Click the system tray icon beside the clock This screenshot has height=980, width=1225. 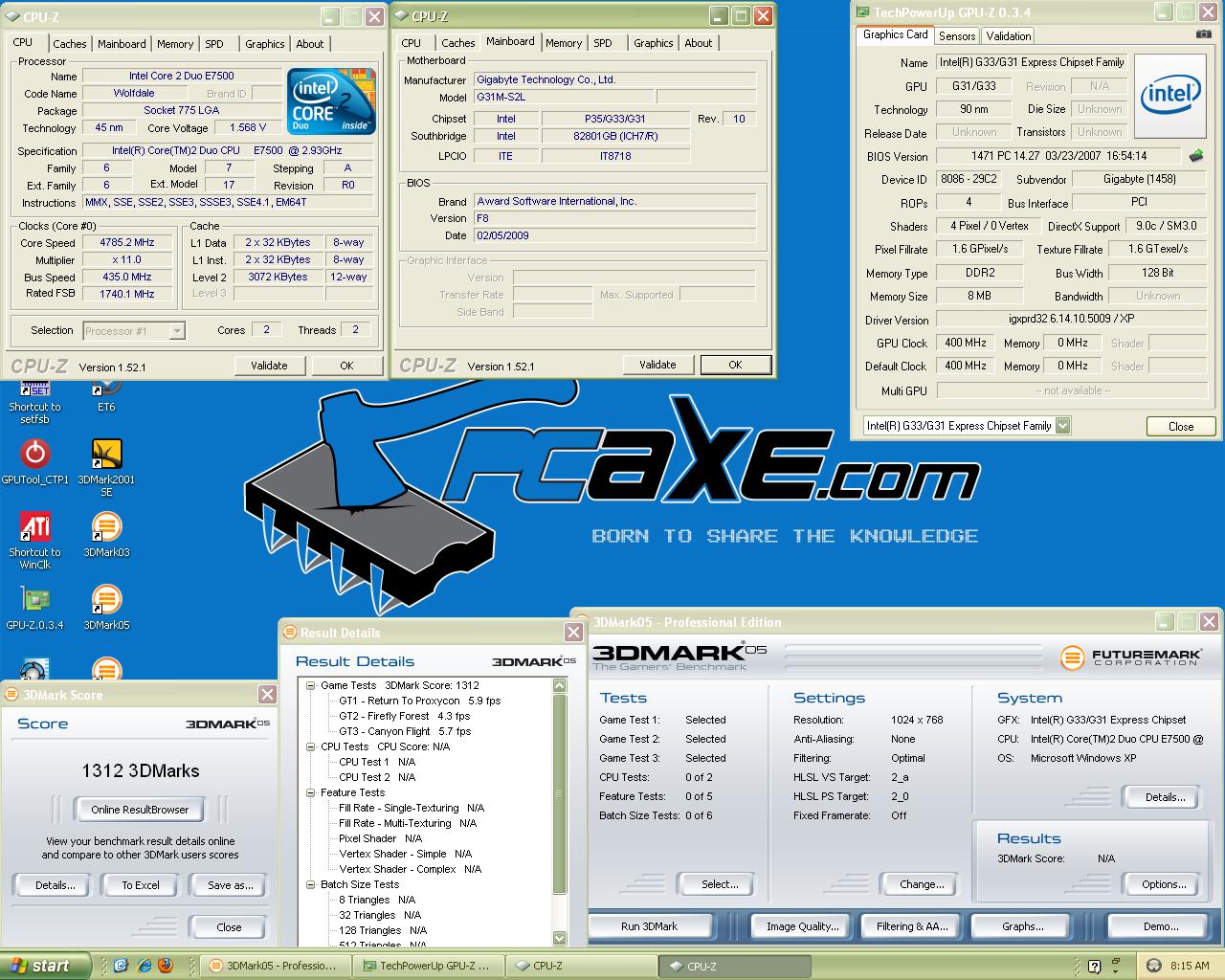[x=1153, y=966]
